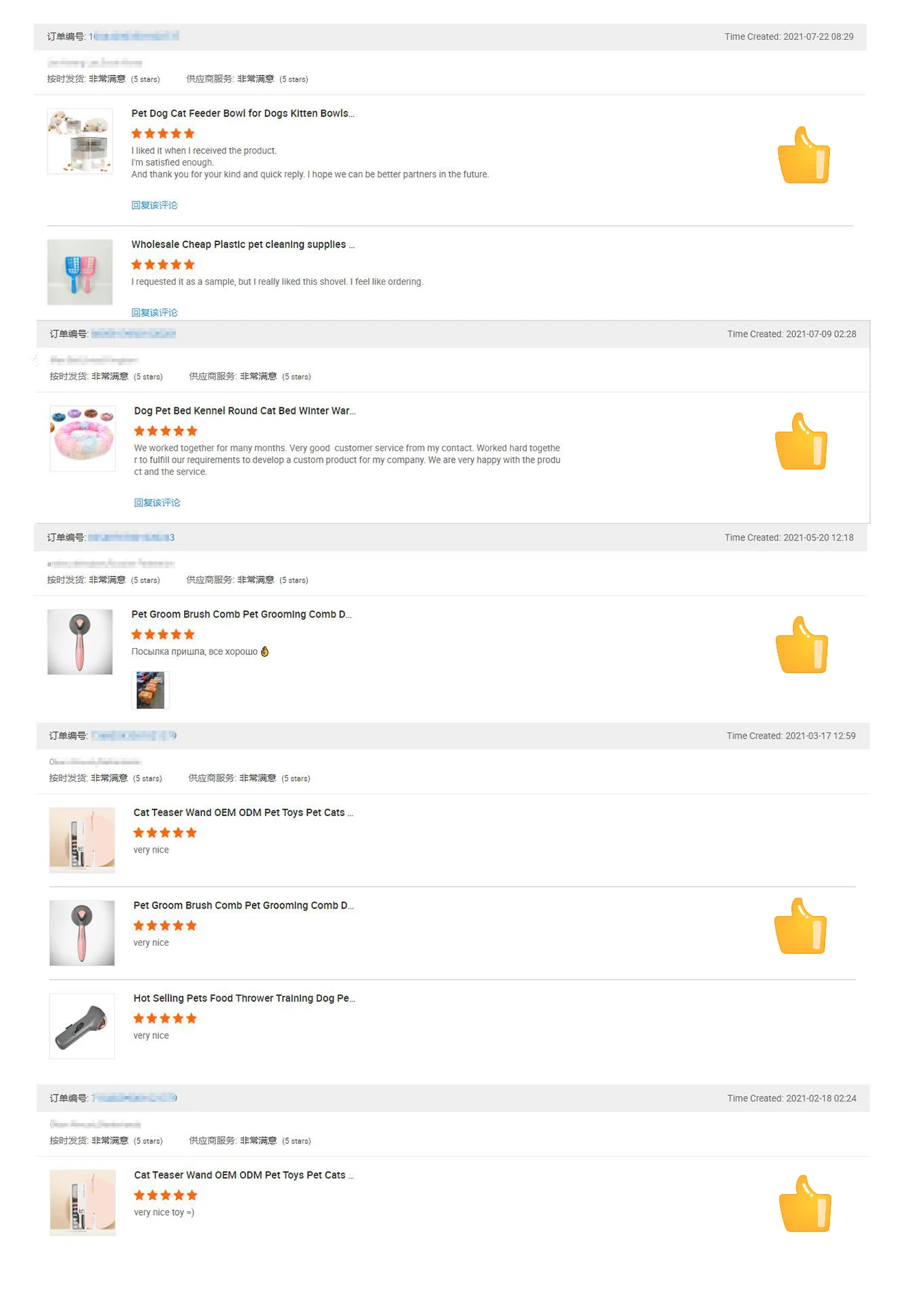The image size is (924, 1305).
Task: Enlarge the reviewer's attached photo of orange boxes
Action: (150, 690)
